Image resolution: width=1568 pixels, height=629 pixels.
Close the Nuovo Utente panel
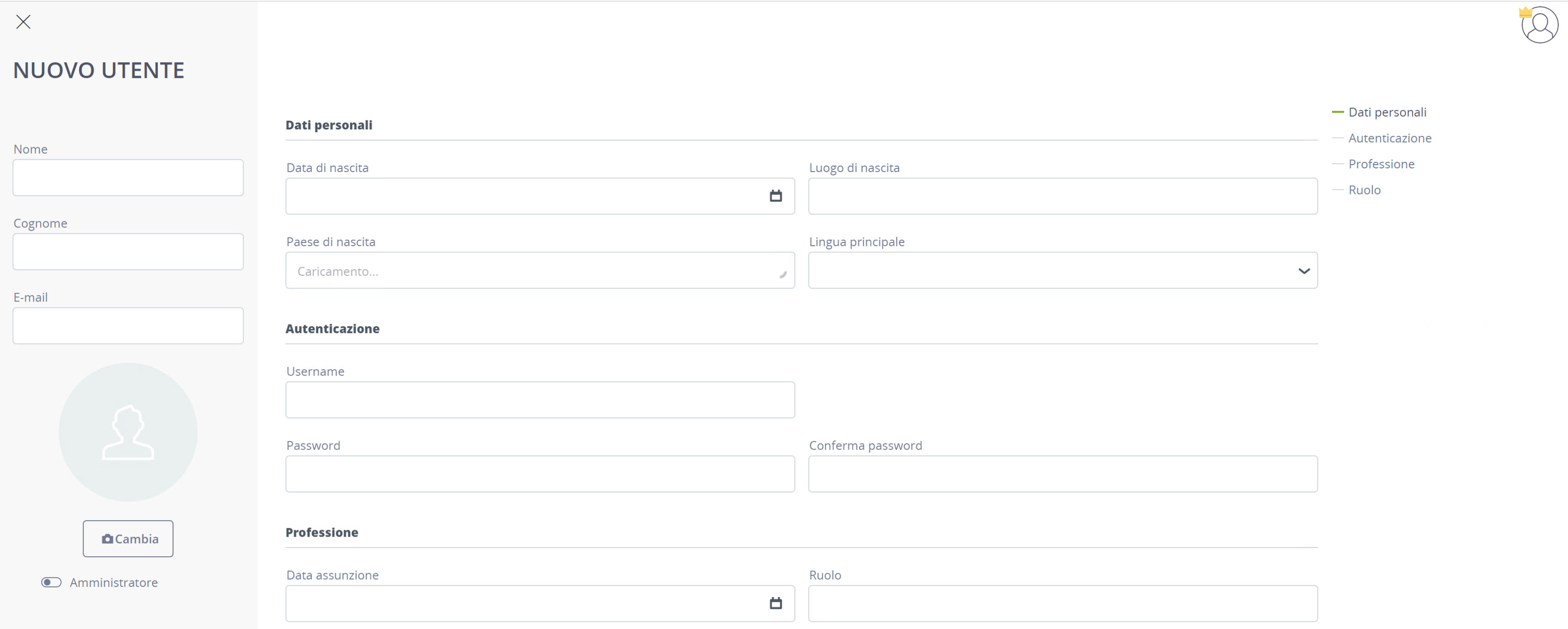tap(23, 22)
